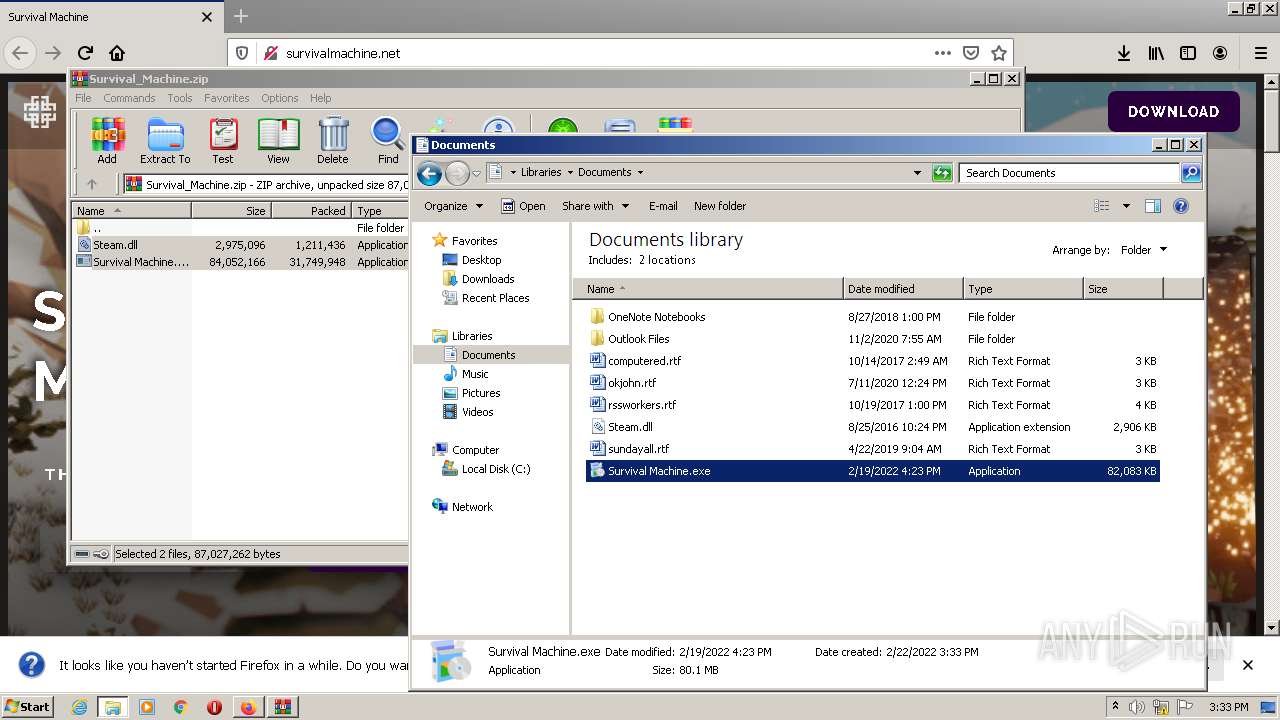The height and width of the screenshot is (720, 1280).
Task: Click WinRAR's up one level arrow
Action: tap(92, 184)
